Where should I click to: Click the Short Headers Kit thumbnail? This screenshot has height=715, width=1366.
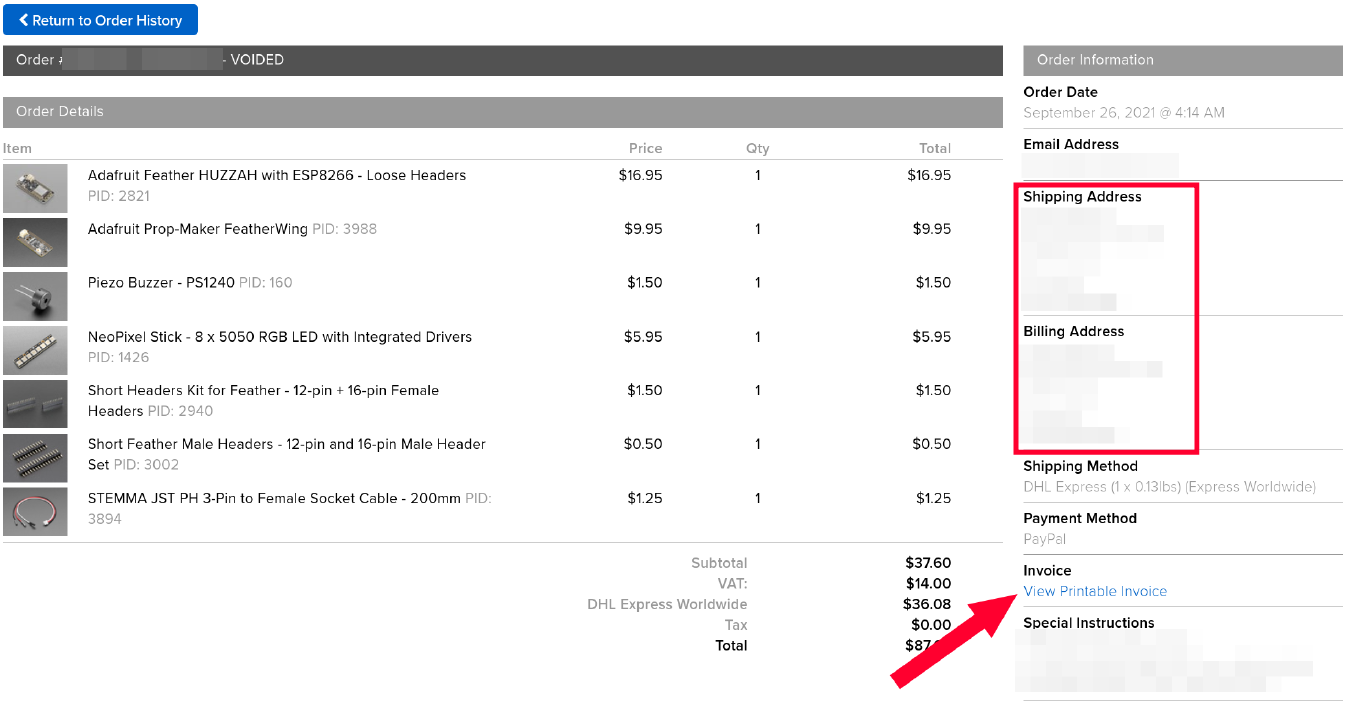(x=35, y=403)
